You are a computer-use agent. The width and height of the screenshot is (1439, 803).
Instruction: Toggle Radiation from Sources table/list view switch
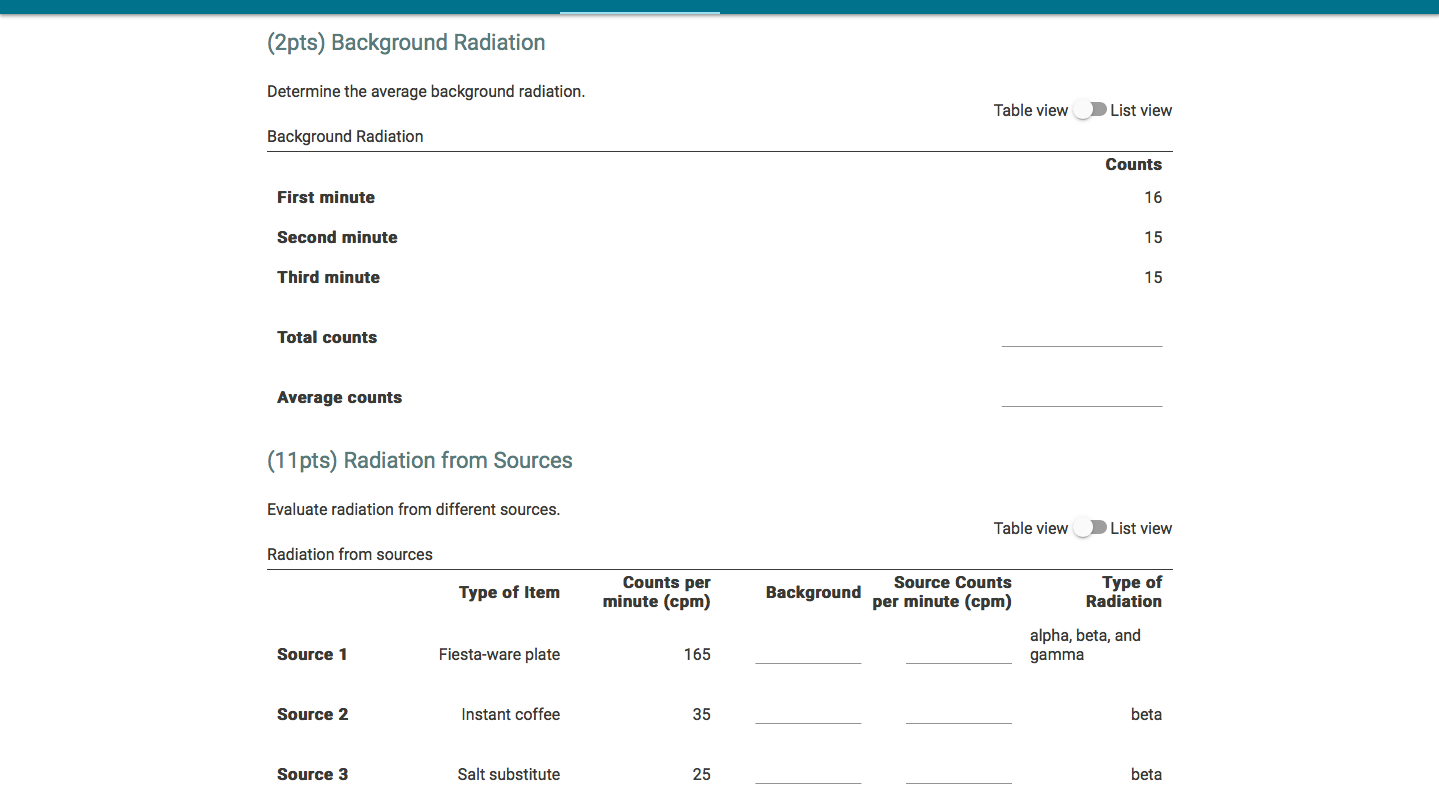click(x=1089, y=528)
